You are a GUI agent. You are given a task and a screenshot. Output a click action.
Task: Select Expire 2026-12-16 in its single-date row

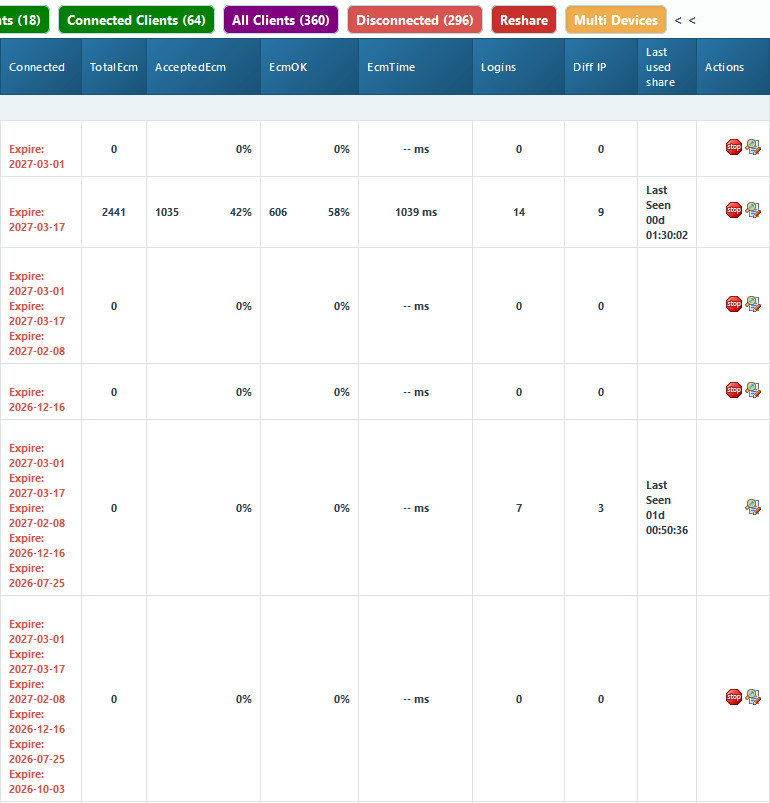click(x=37, y=399)
